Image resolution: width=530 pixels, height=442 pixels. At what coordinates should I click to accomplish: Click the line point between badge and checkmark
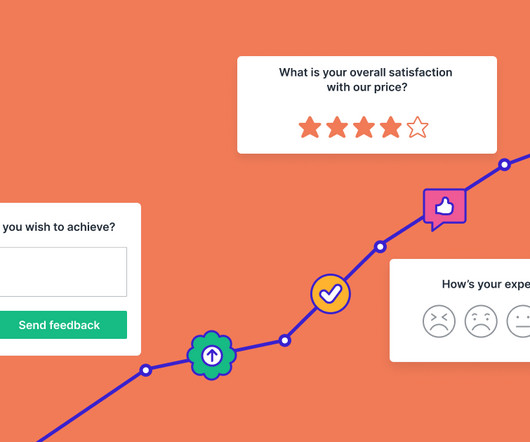click(285, 340)
